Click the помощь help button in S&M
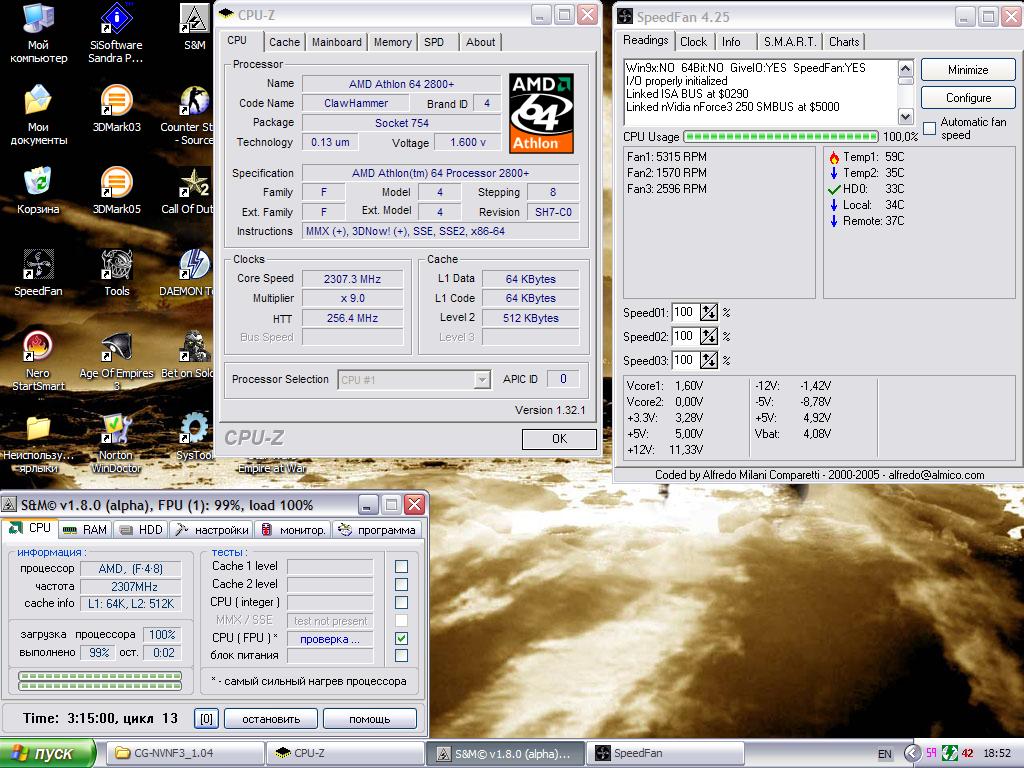The height and width of the screenshot is (768, 1024). coord(370,719)
